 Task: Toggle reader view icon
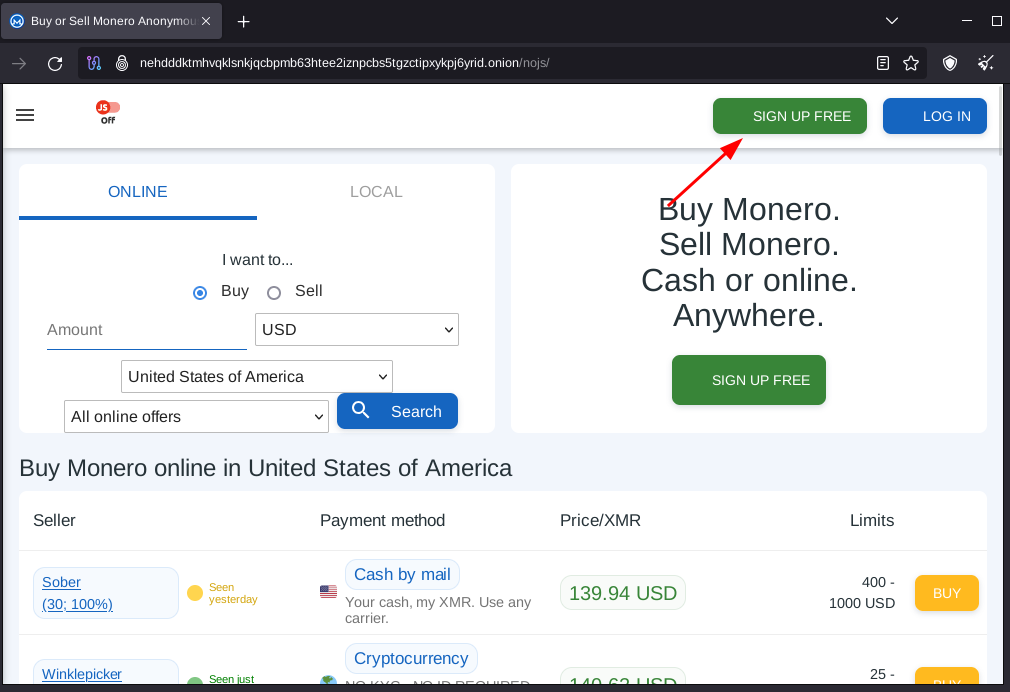click(x=883, y=63)
